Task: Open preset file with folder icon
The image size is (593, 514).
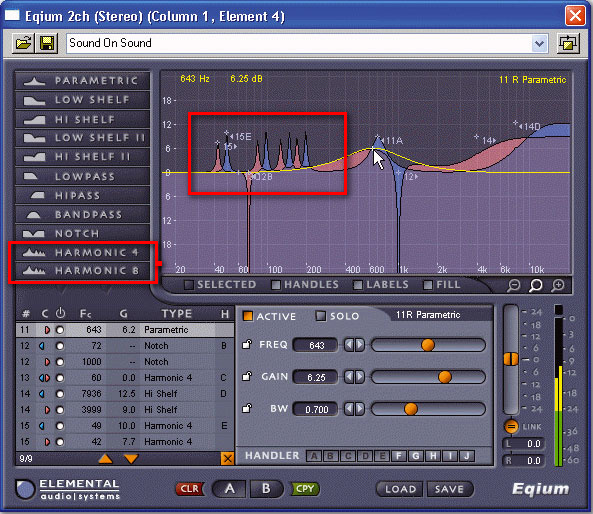Action: click(x=23, y=43)
